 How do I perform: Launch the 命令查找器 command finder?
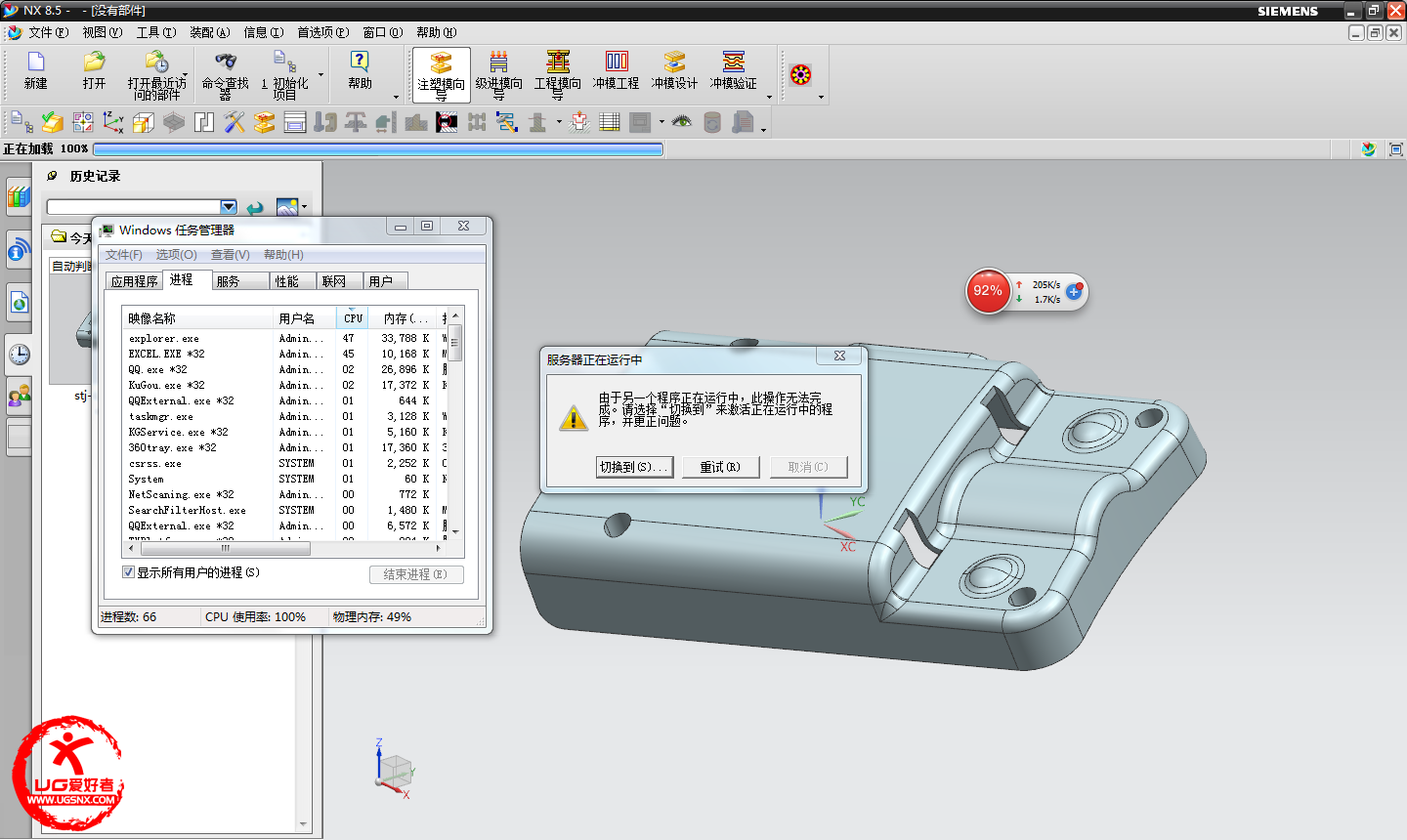click(x=226, y=75)
